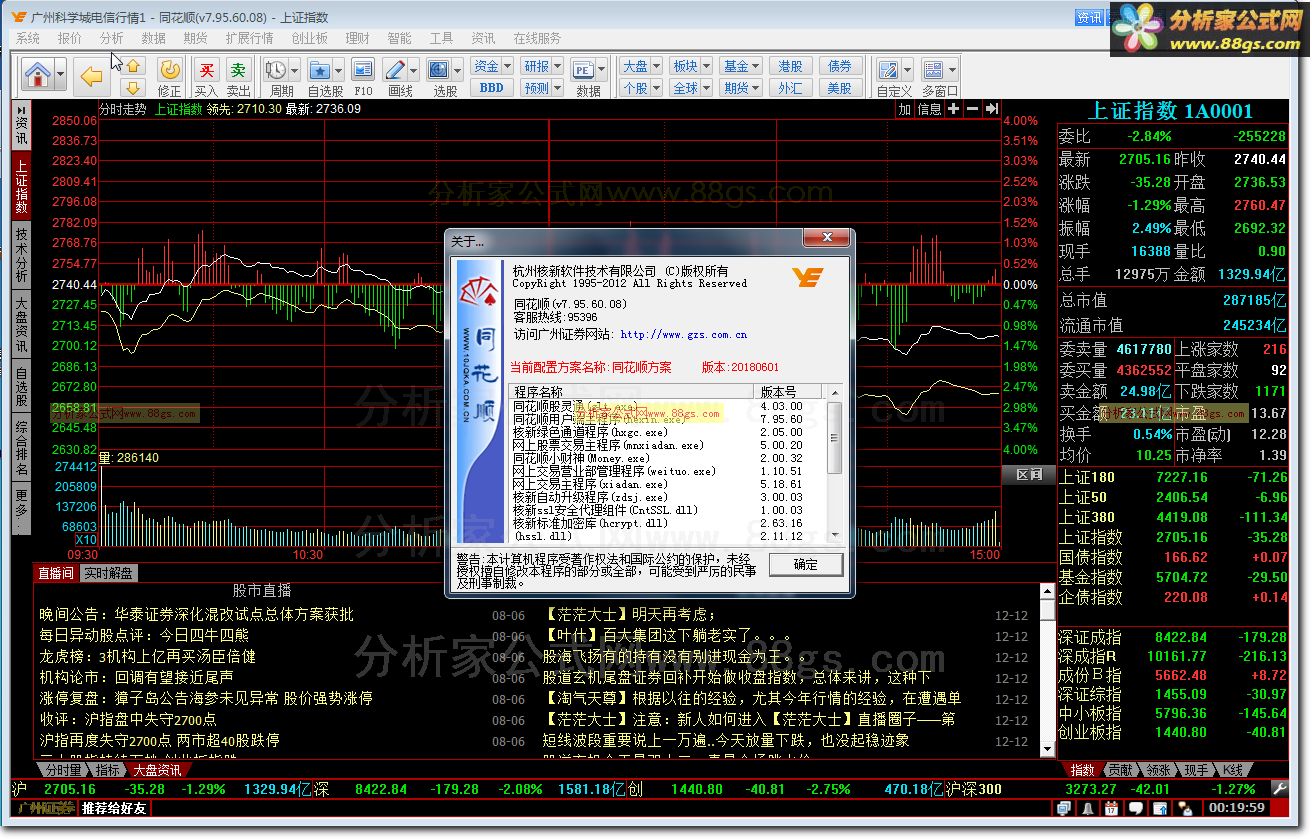Click the 信息 button above chart

(x=929, y=109)
